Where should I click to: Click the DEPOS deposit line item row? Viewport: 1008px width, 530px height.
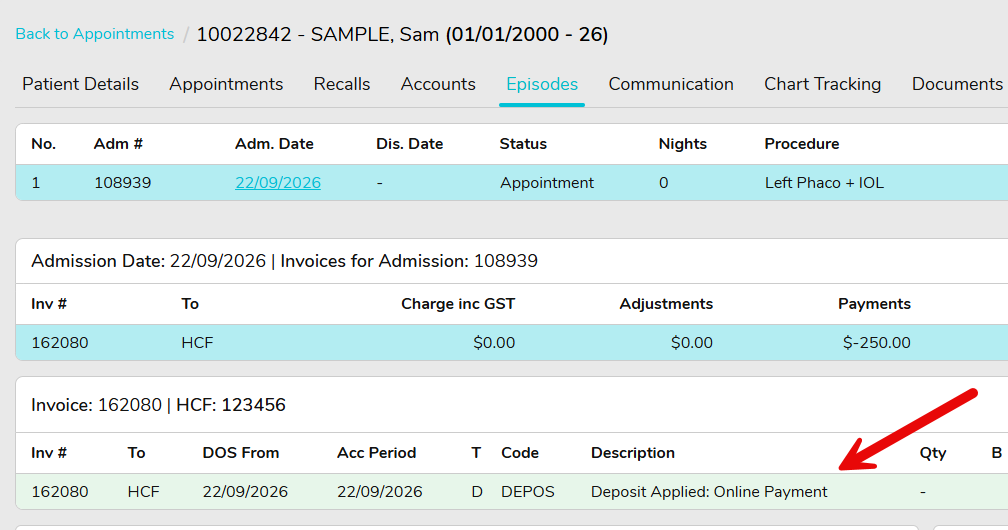click(512, 491)
